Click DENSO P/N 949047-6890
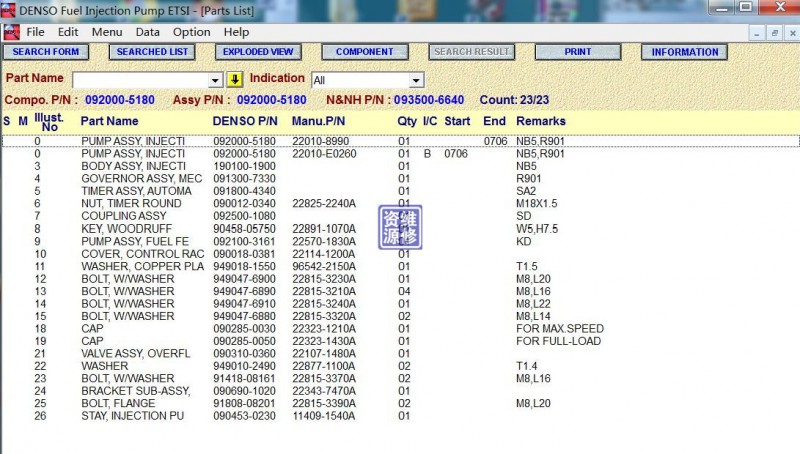 (x=244, y=291)
